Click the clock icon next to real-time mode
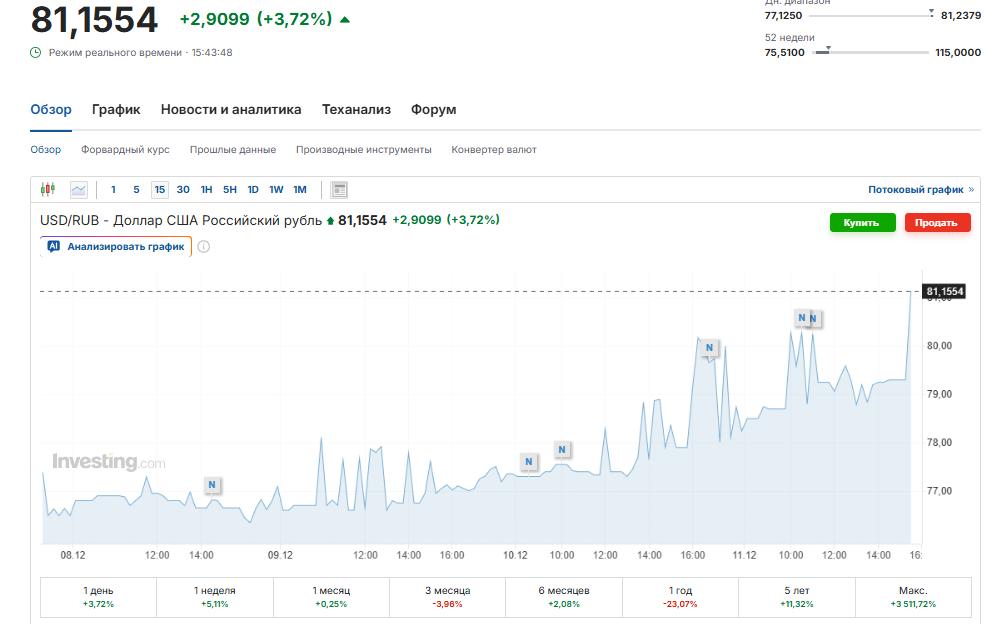 click(x=36, y=52)
